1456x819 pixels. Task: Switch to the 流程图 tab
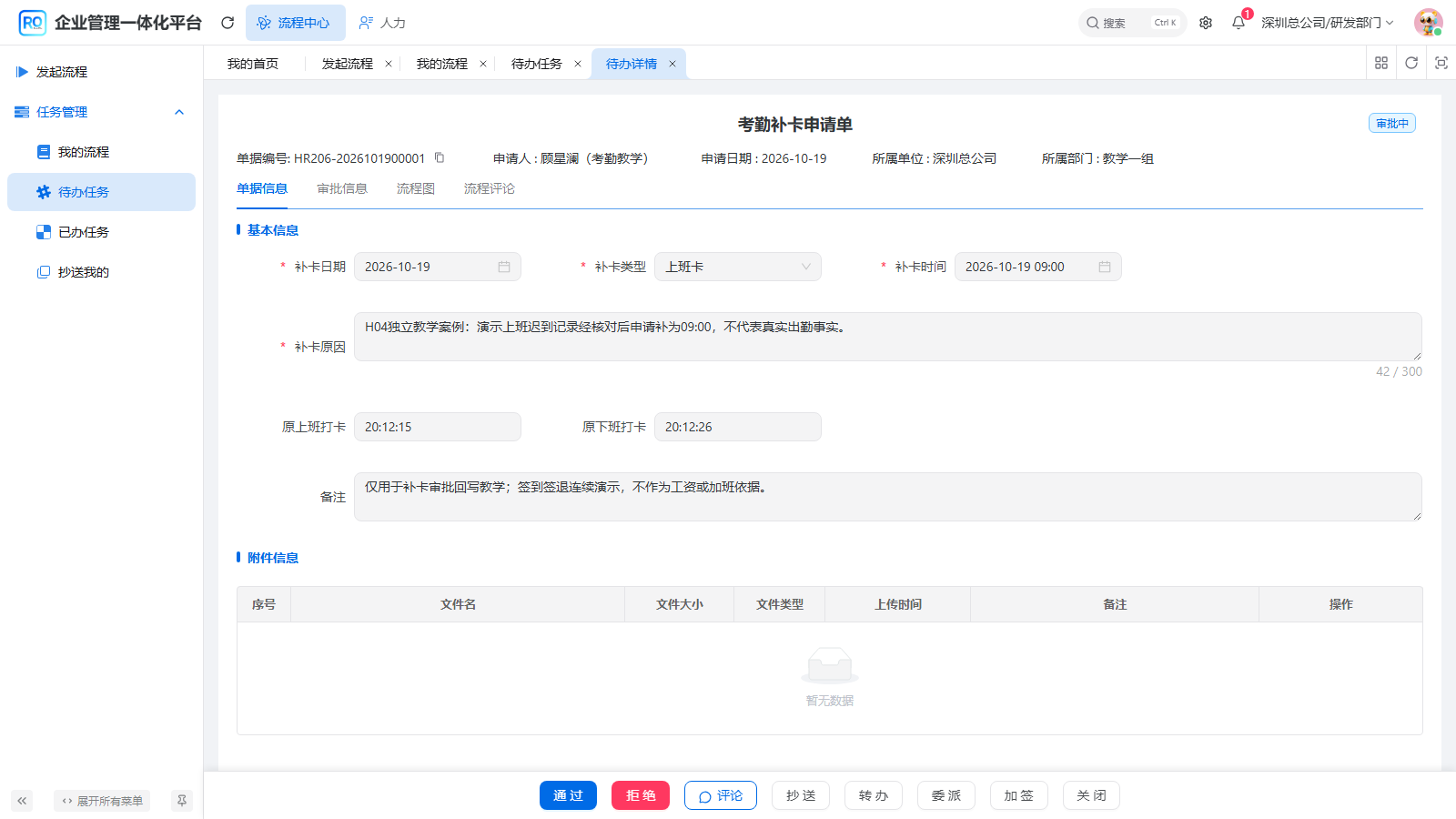coord(416,188)
